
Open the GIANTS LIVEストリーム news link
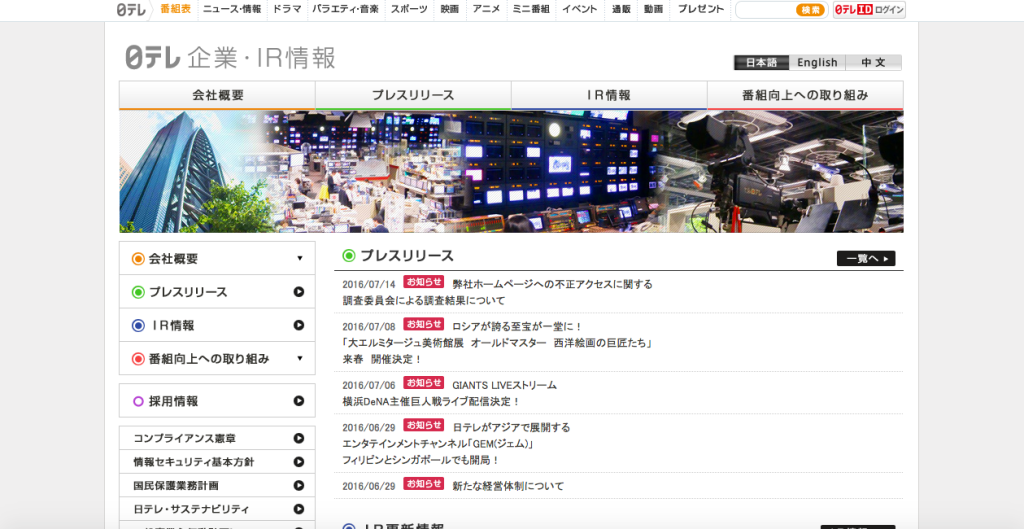tap(504, 385)
